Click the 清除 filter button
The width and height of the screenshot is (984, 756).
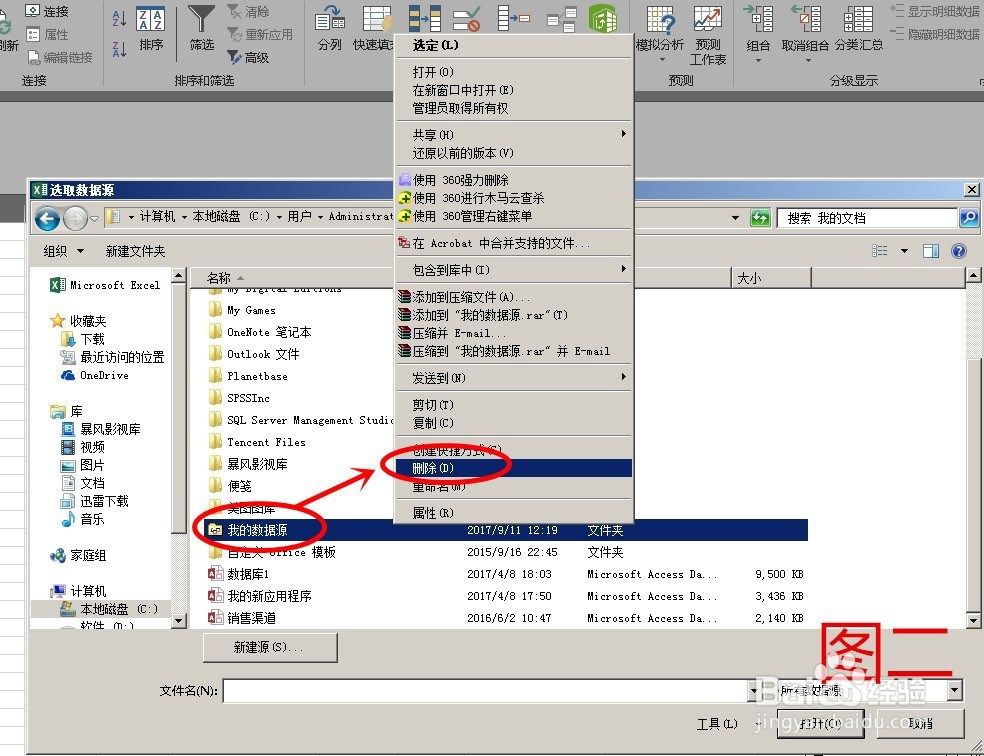(x=249, y=11)
